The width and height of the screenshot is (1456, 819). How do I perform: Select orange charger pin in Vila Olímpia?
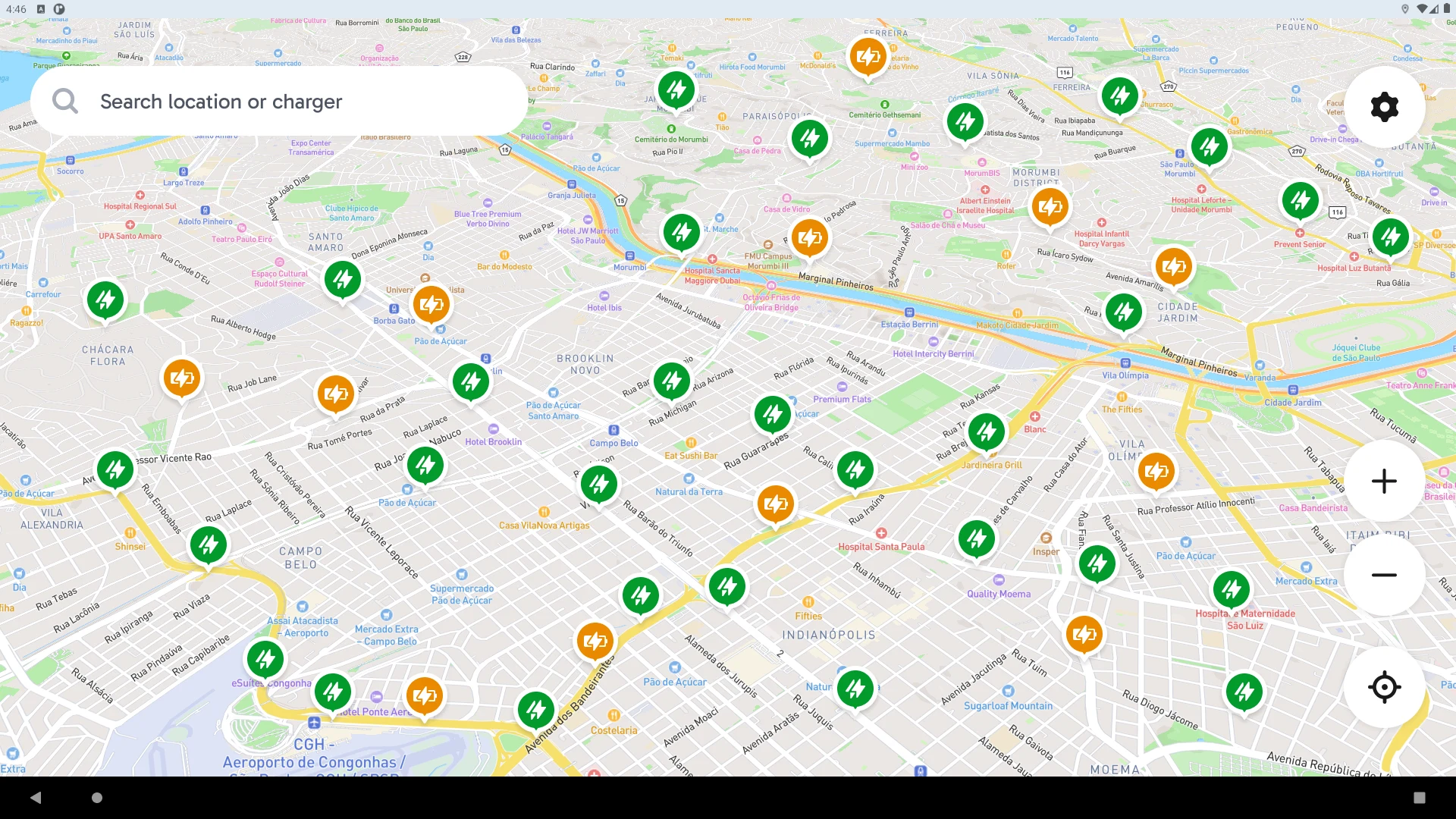coord(1156,472)
